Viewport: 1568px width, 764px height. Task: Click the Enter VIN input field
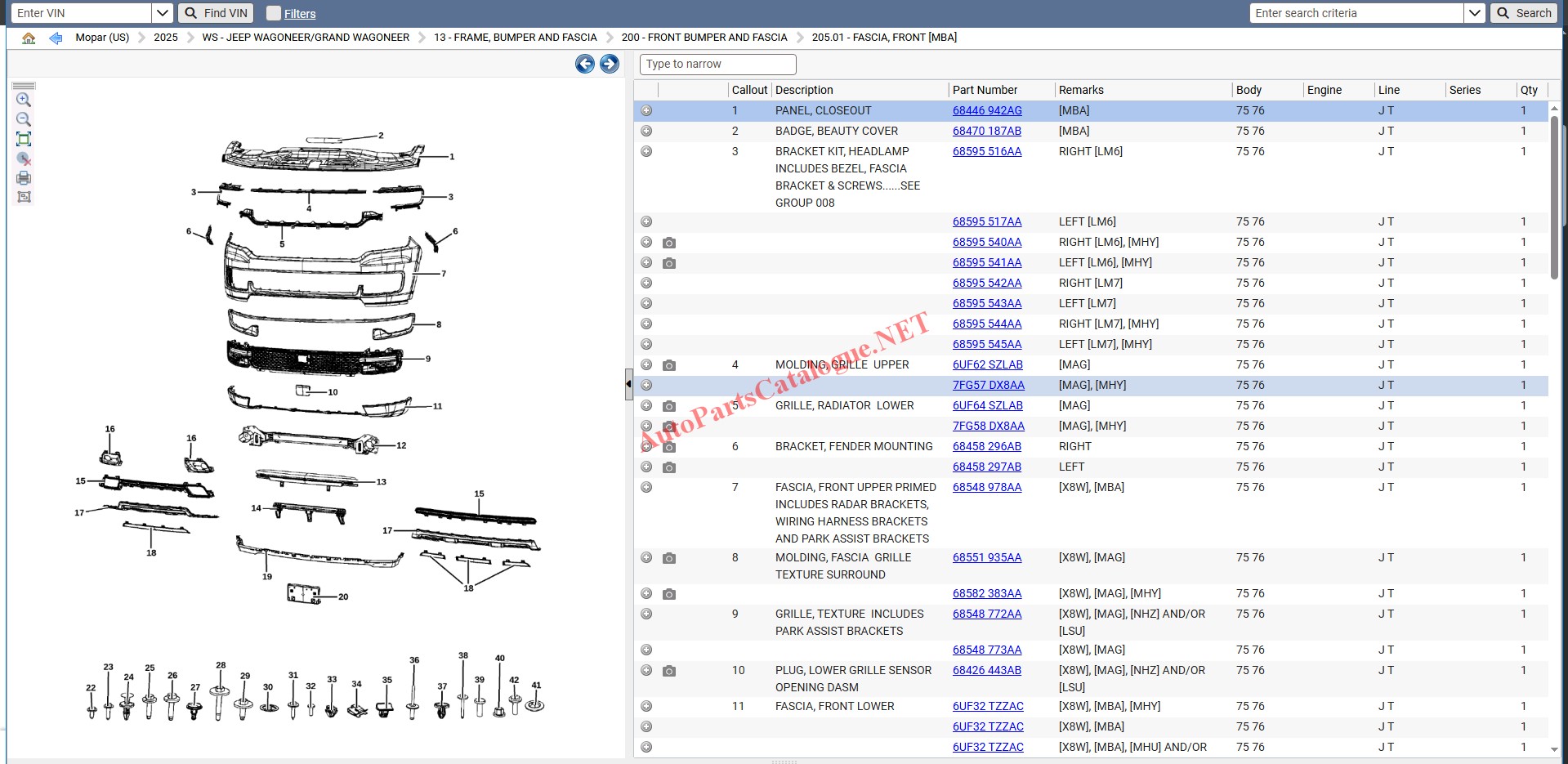[81, 13]
